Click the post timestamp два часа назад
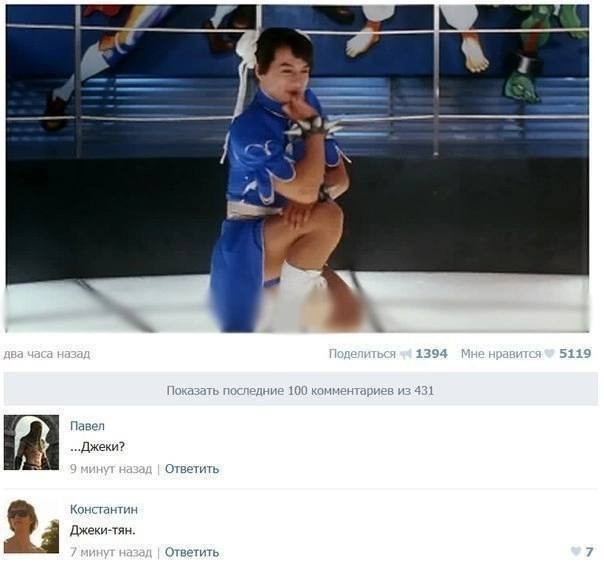Viewport: 604px width, 566px height. point(47,353)
